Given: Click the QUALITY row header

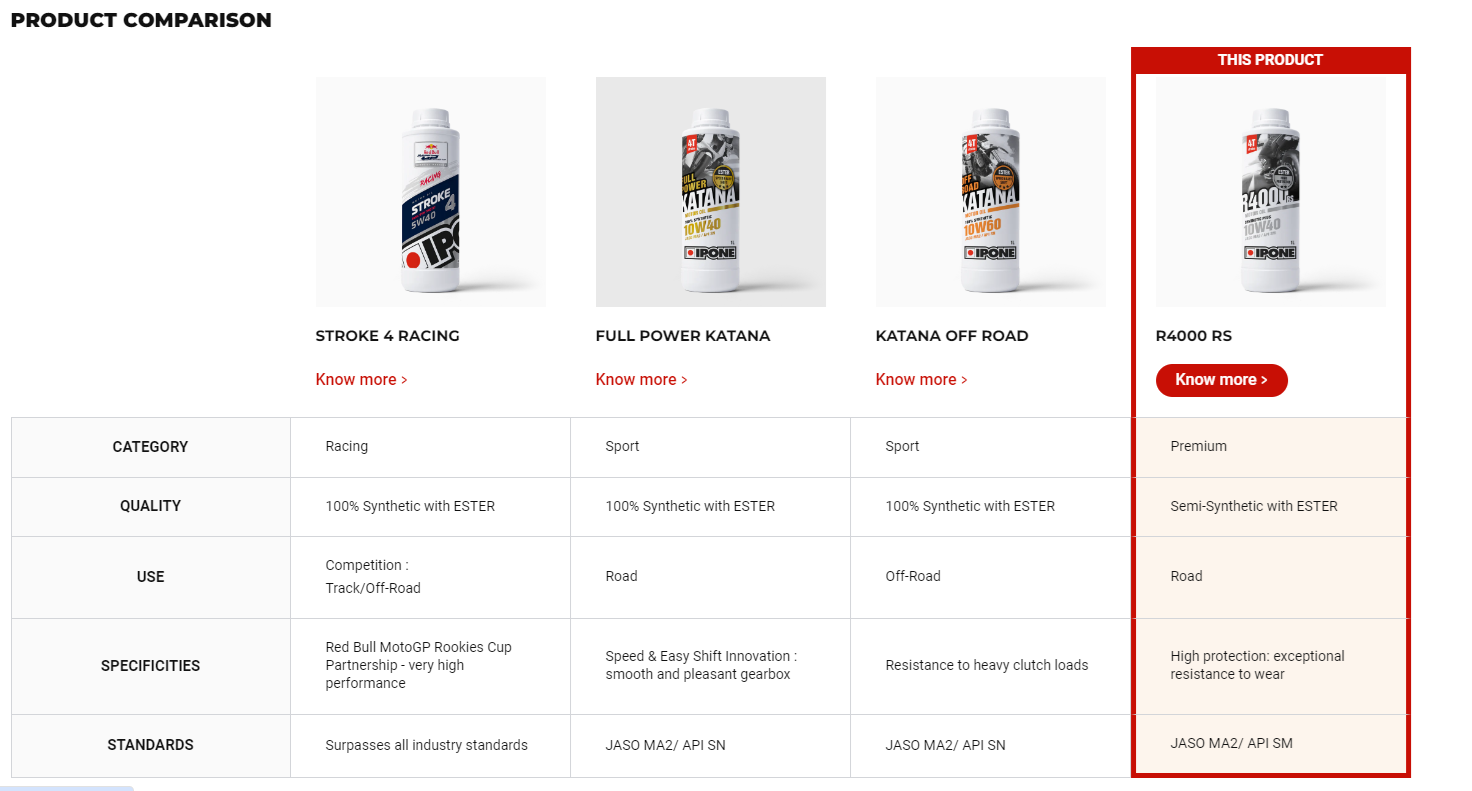Looking at the screenshot, I should coord(151,506).
